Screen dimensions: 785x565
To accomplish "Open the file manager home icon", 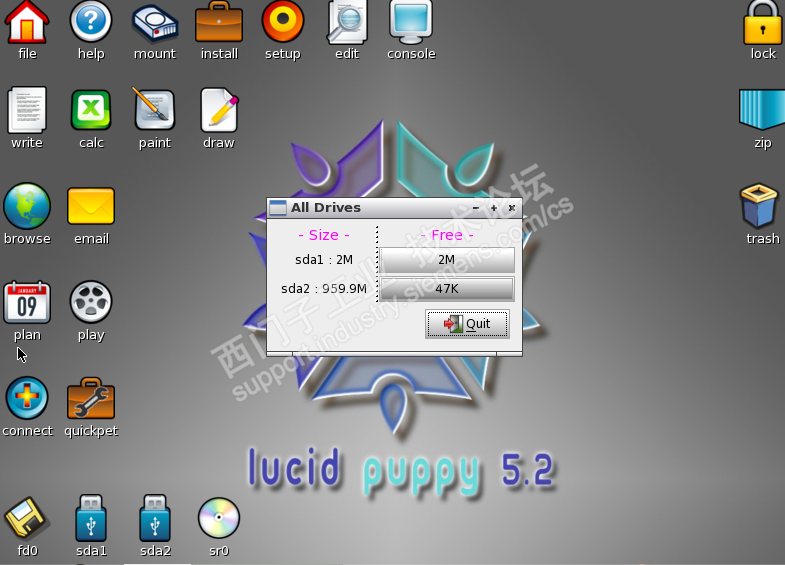I will click(27, 22).
